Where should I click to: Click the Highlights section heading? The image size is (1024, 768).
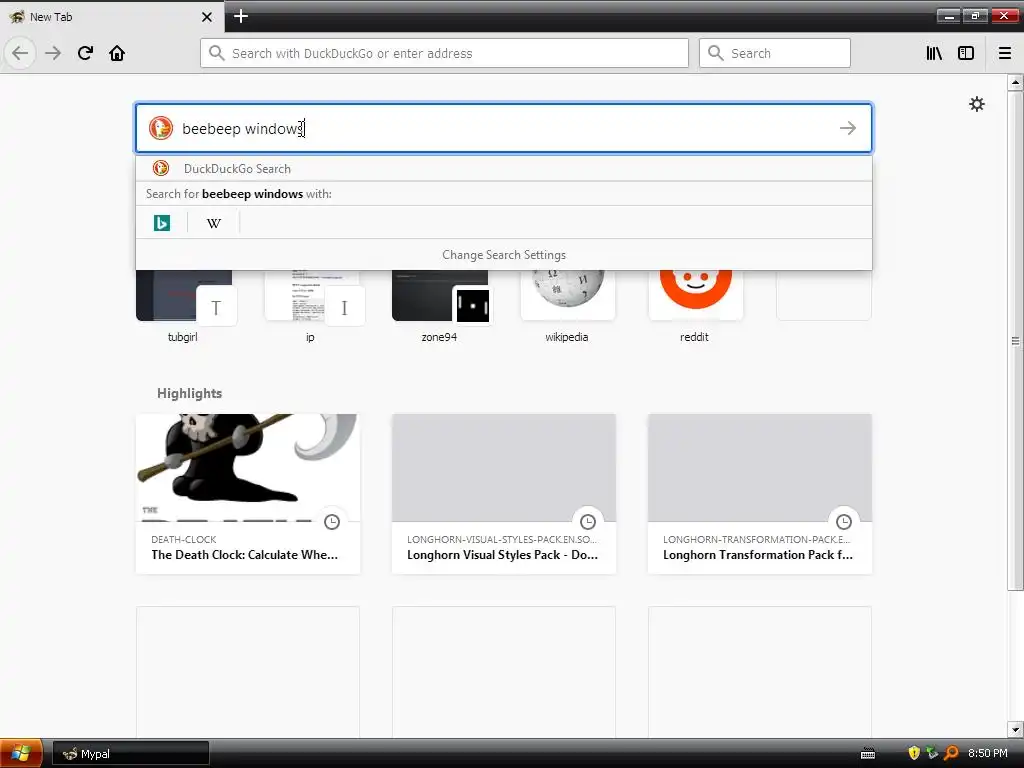click(x=189, y=393)
